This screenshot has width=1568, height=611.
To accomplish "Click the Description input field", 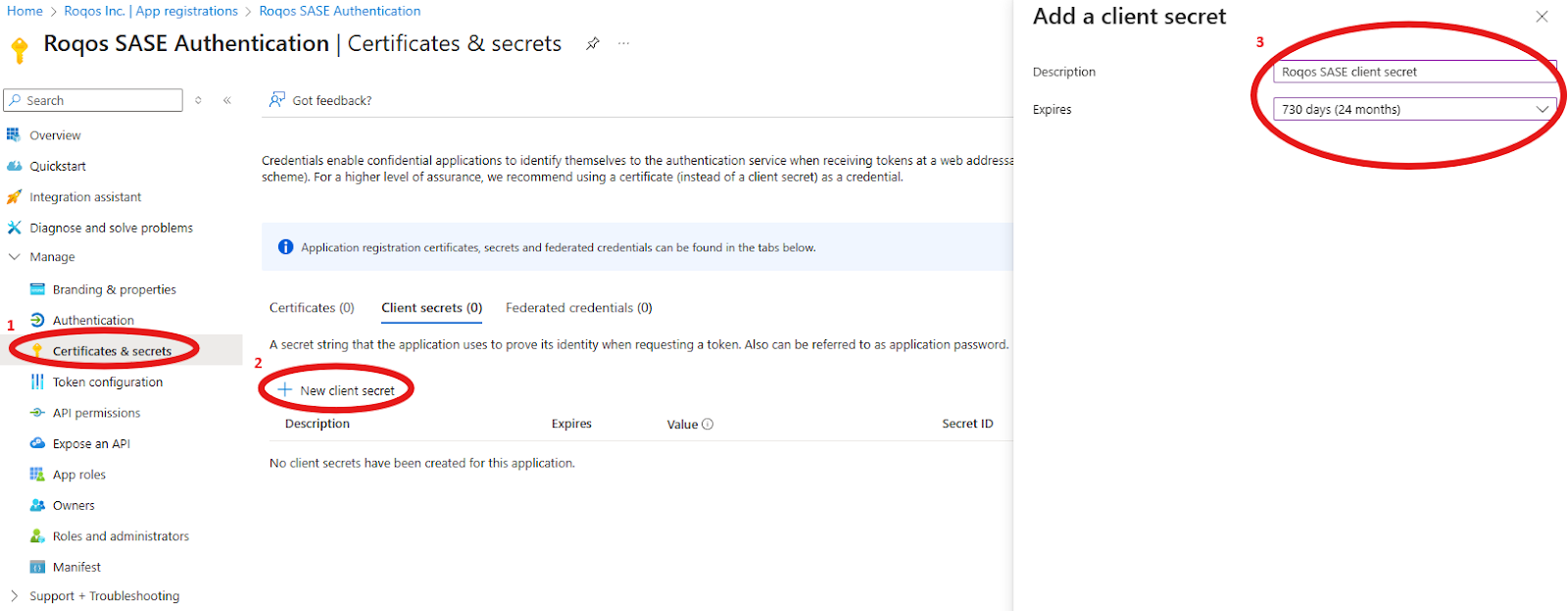I will coord(1414,72).
